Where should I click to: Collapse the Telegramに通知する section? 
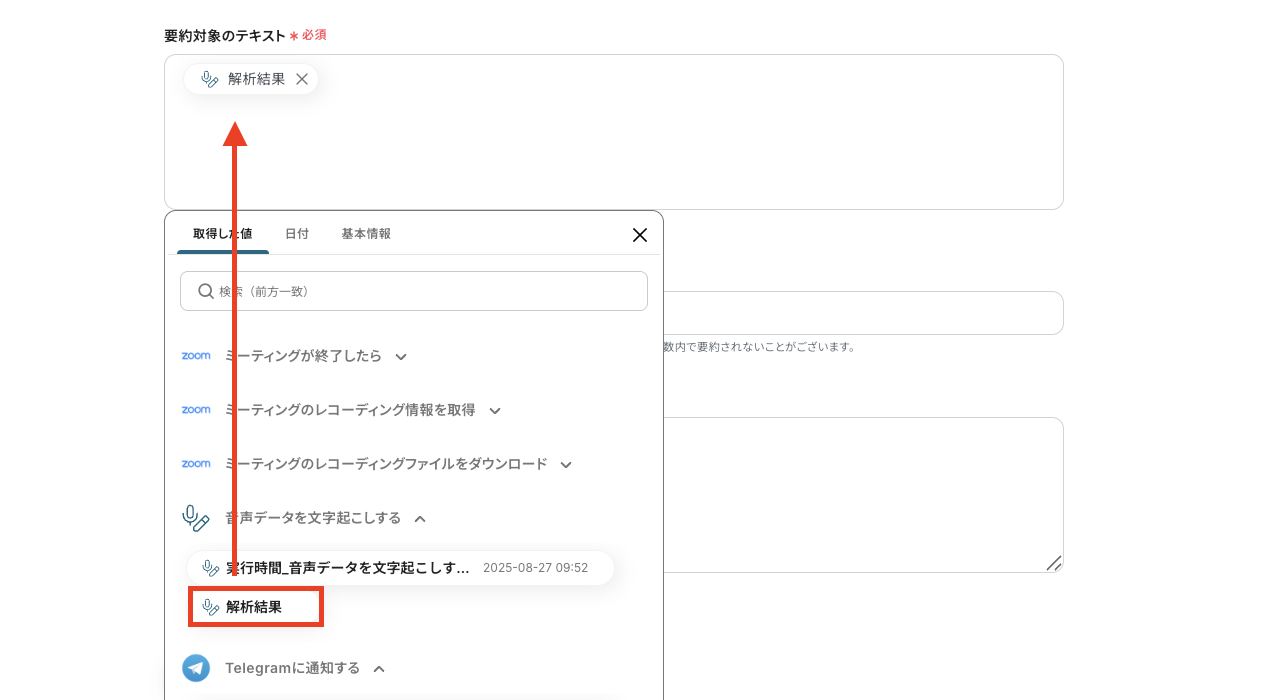click(378, 668)
